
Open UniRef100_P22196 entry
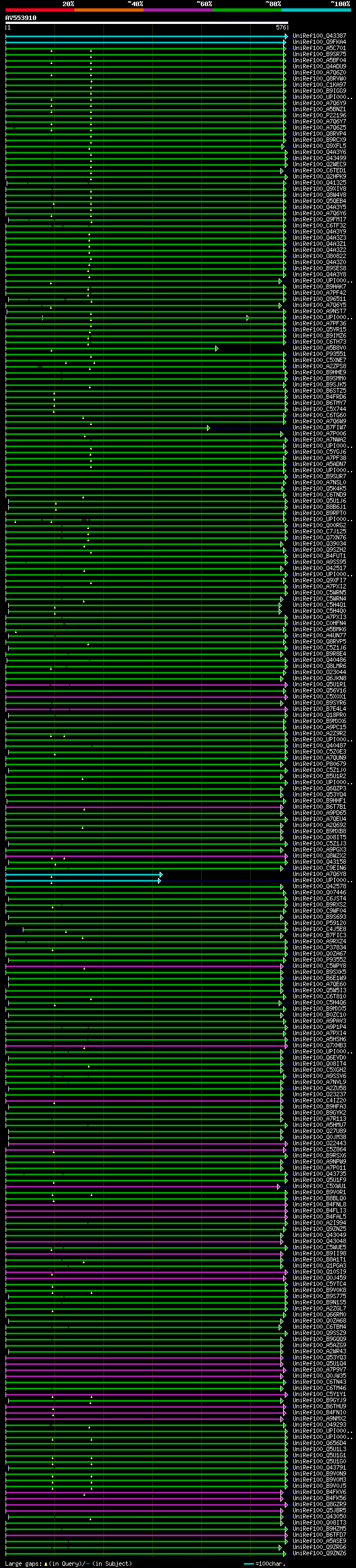tap(319, 116)
